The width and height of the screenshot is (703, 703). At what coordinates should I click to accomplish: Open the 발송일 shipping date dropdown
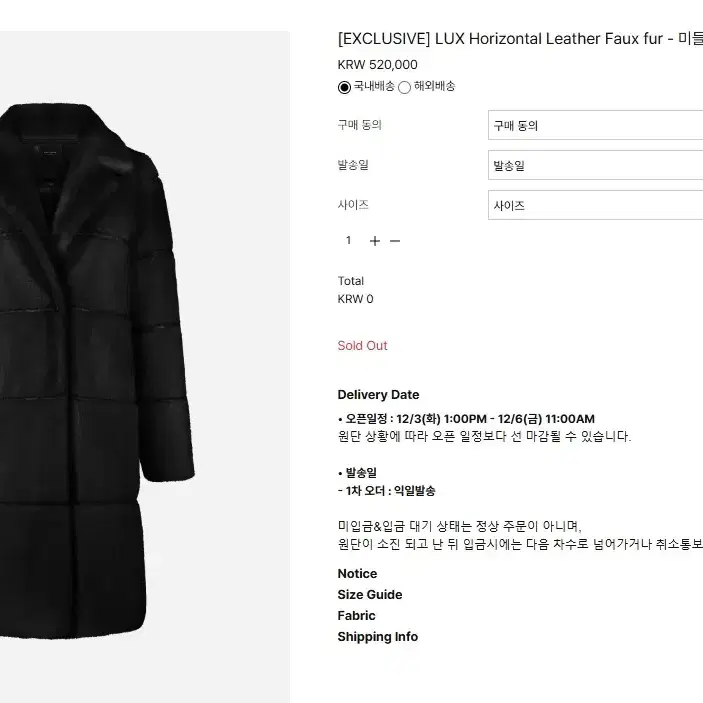click(x=595, y=165)
